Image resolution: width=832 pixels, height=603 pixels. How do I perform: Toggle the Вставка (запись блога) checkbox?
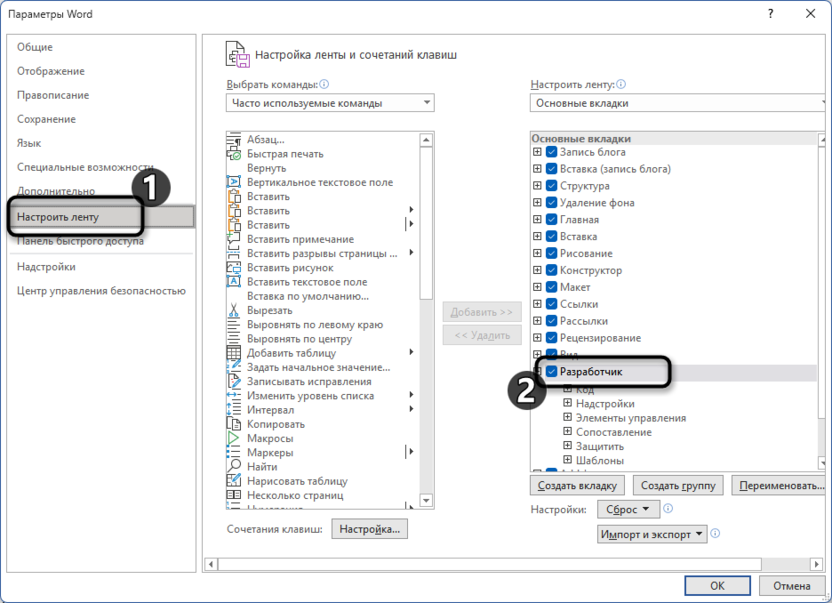[x=551, y=169]
